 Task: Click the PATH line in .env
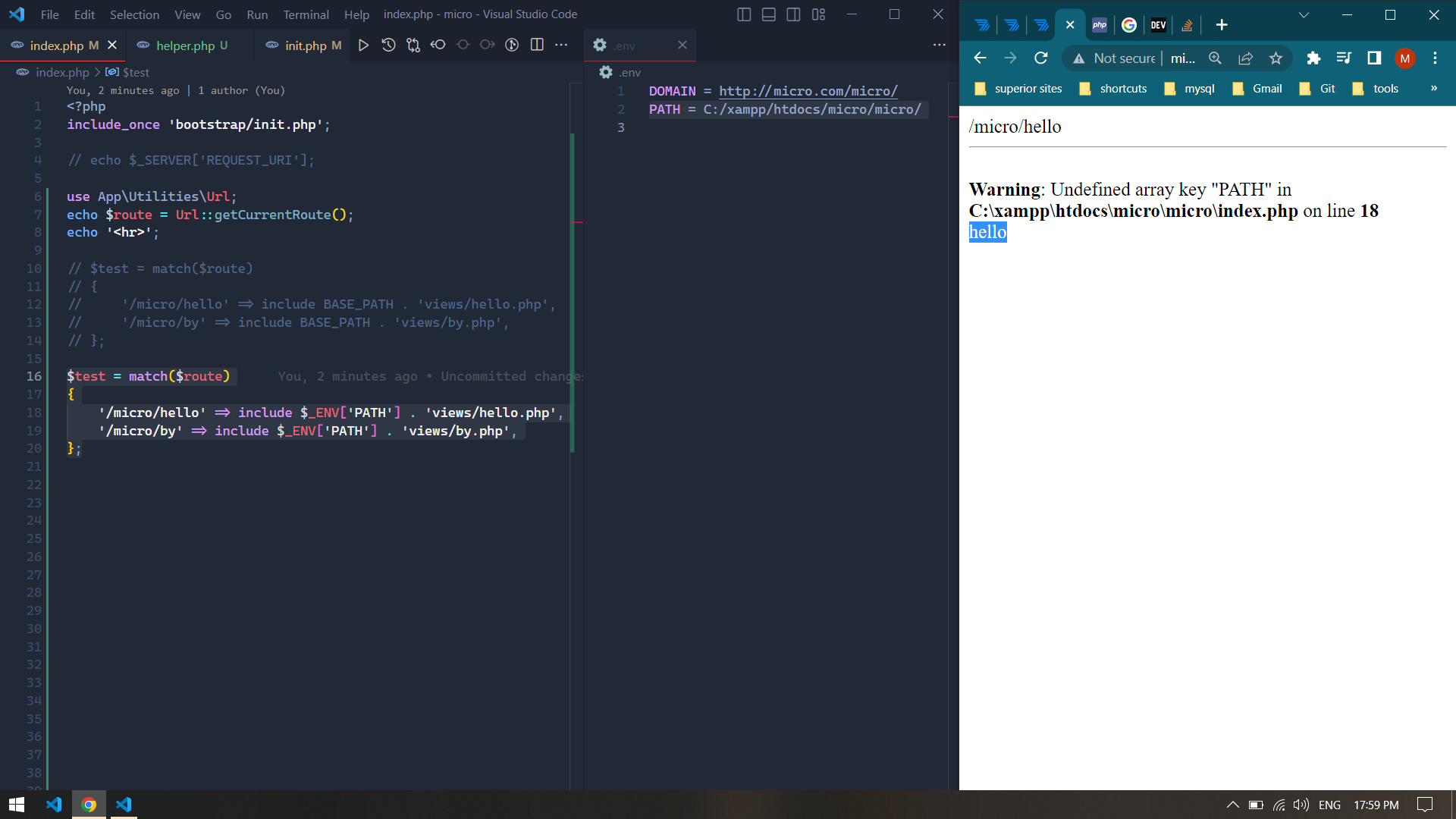click(x=785, y=109)
